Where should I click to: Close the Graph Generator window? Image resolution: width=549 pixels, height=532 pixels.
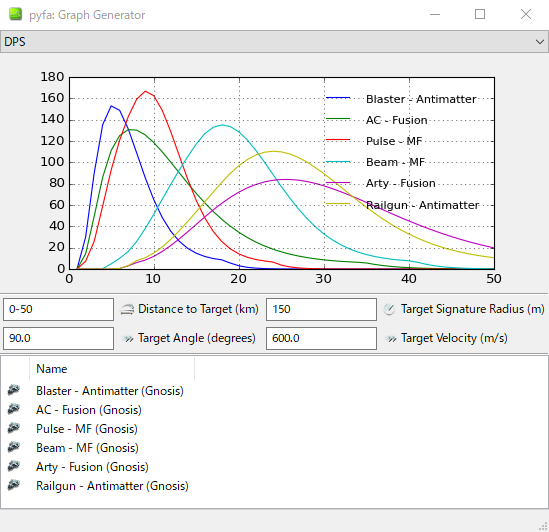(x=526, y=14)
